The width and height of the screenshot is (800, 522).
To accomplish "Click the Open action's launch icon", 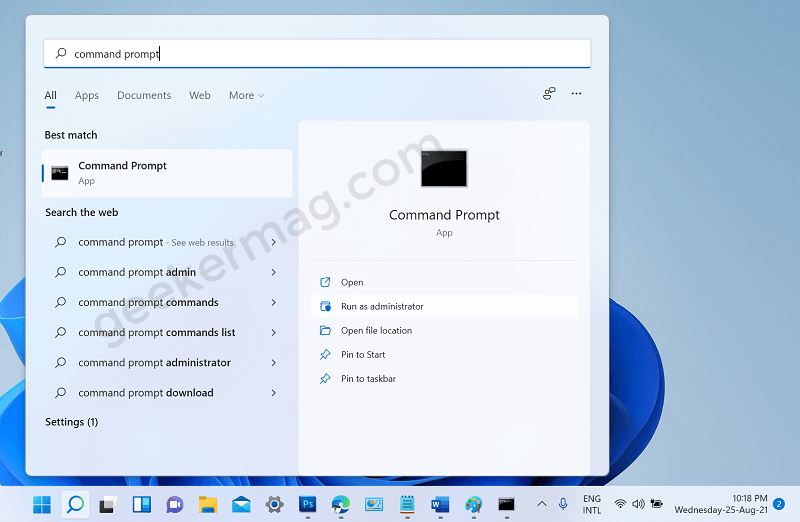I will point(325,282).
